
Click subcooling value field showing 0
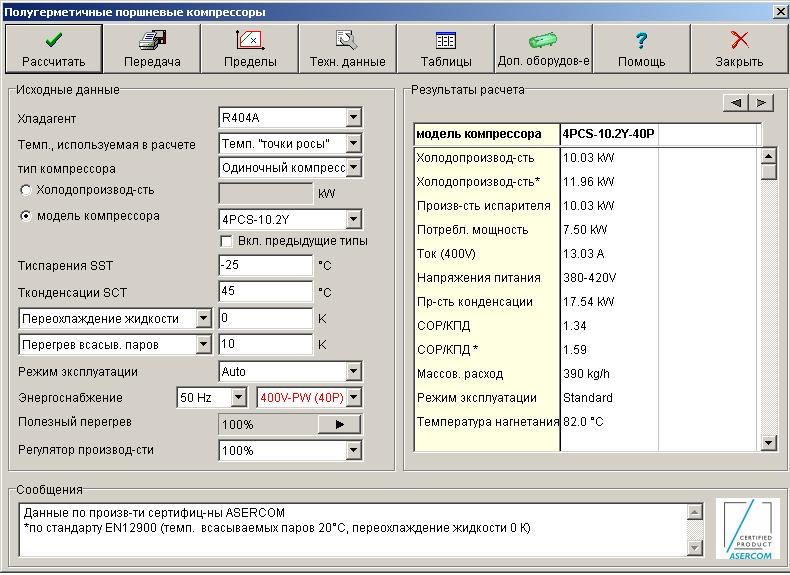[266, 318]
